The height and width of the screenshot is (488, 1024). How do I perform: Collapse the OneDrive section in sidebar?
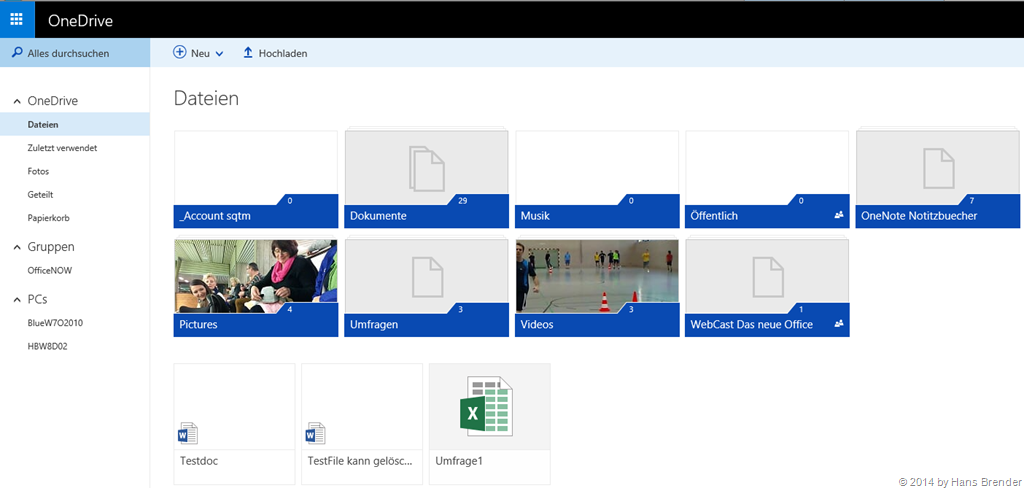click(x=17, y=102)
